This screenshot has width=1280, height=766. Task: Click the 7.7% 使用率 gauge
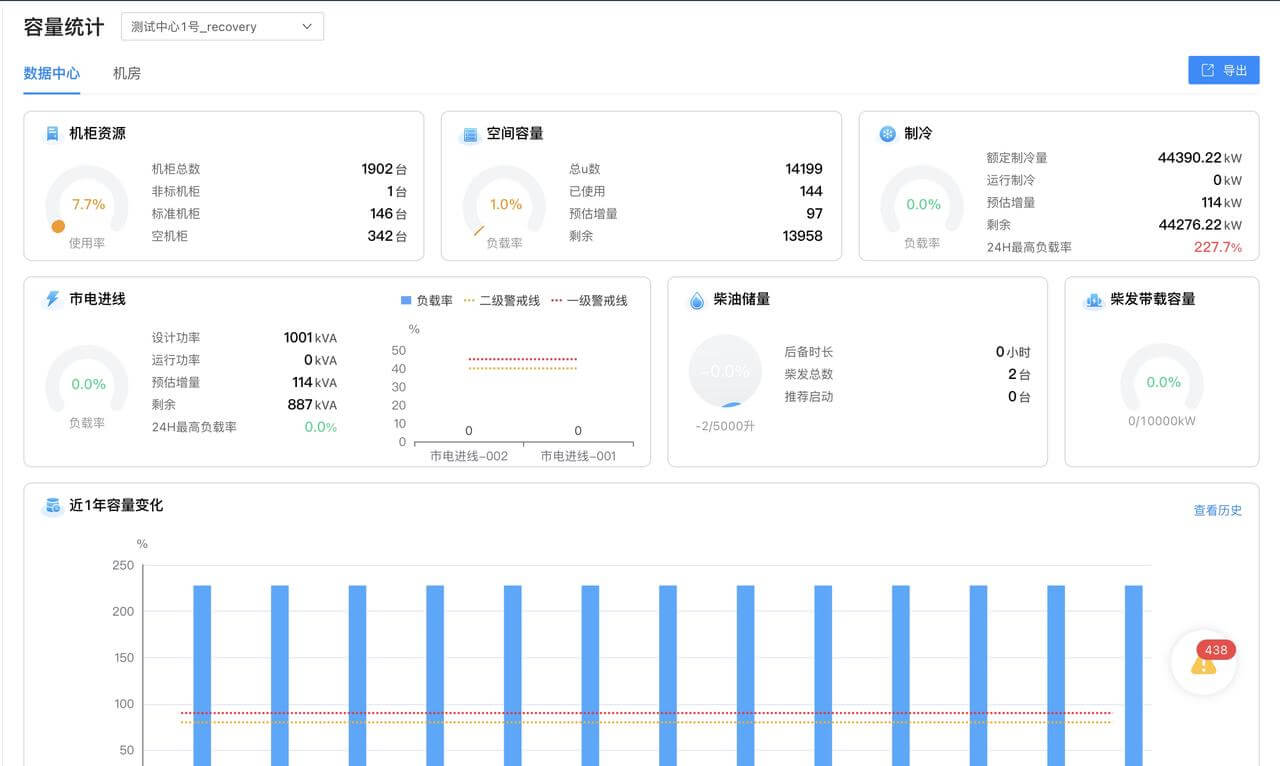pyautogui.click(x=86, y=203)
